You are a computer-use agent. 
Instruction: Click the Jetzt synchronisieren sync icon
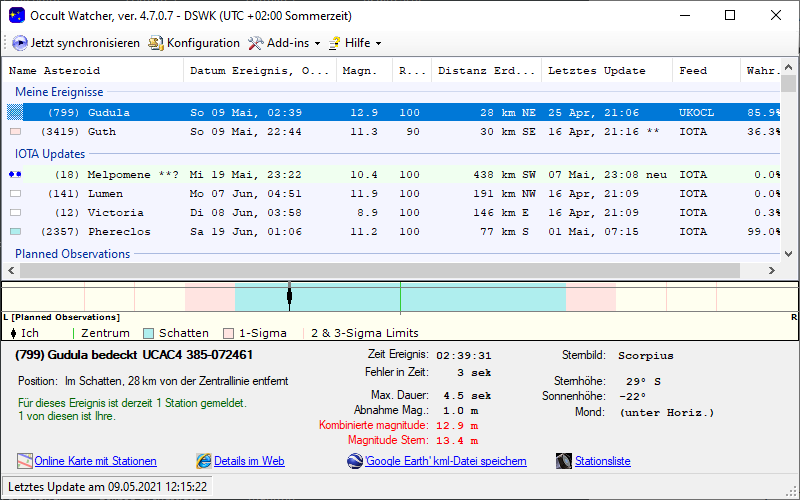(20, 43)
